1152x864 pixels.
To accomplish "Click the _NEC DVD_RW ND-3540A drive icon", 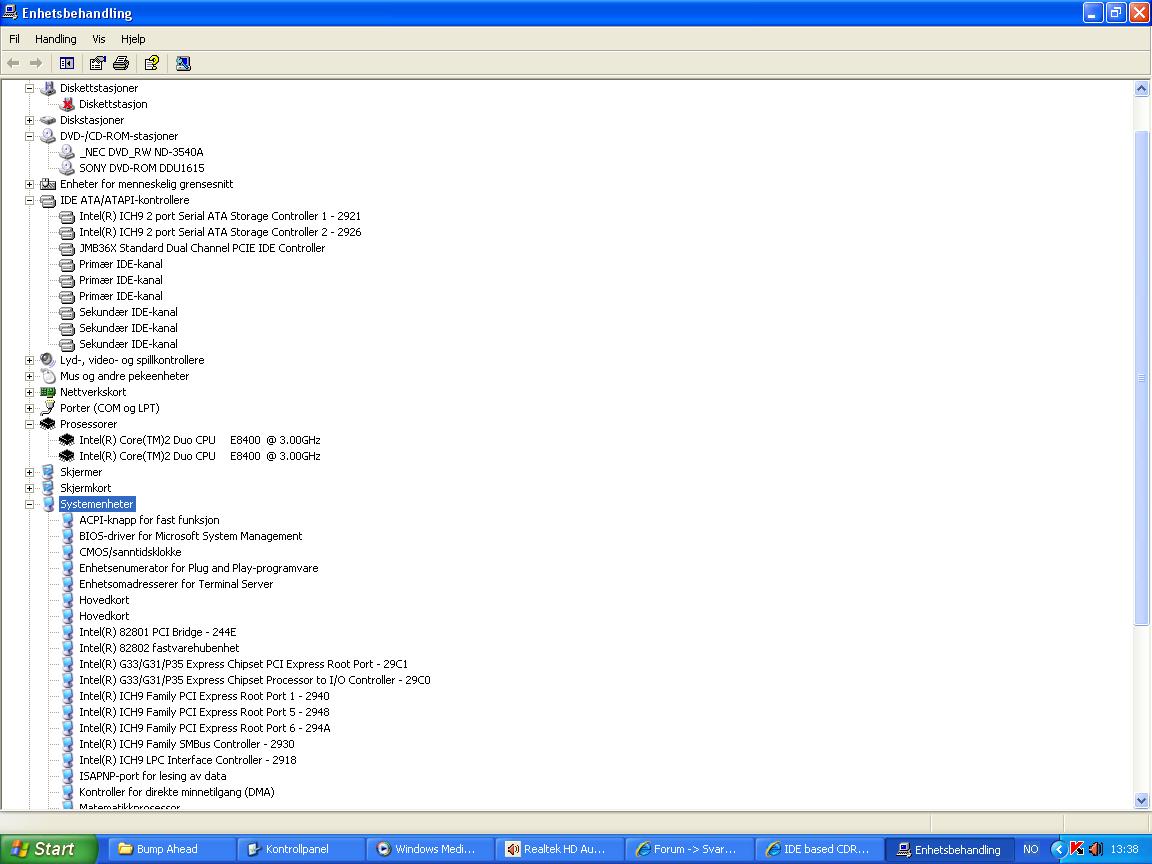I will tap(67, 152).
